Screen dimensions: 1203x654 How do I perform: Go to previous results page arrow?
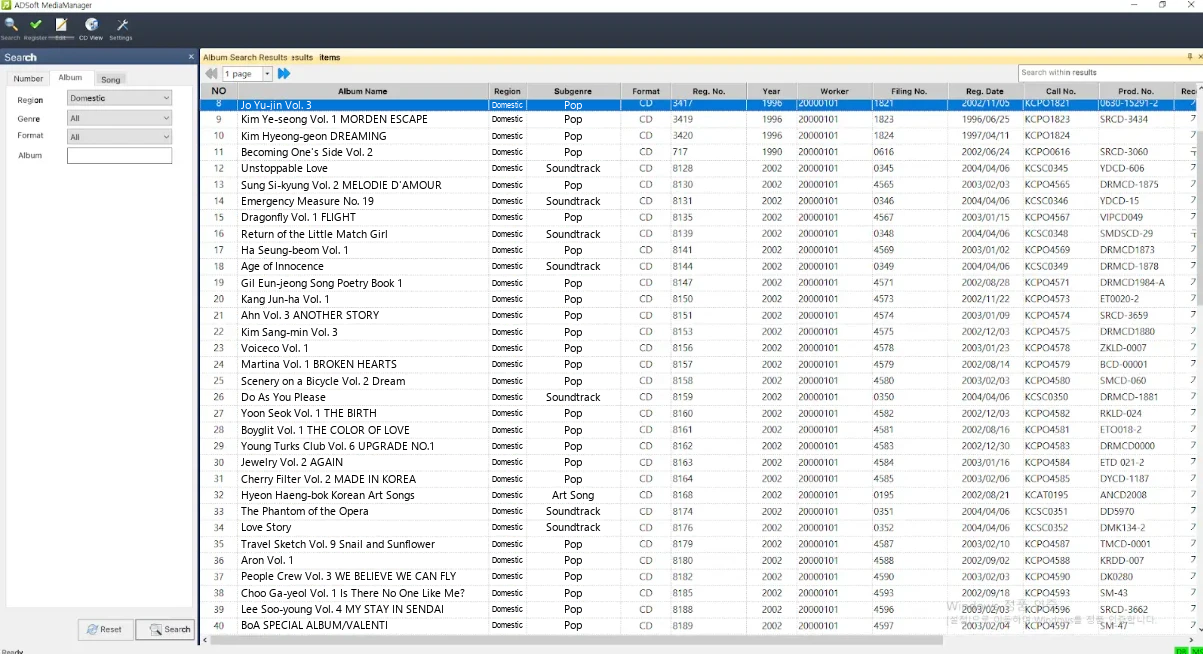tap(211, 74)
